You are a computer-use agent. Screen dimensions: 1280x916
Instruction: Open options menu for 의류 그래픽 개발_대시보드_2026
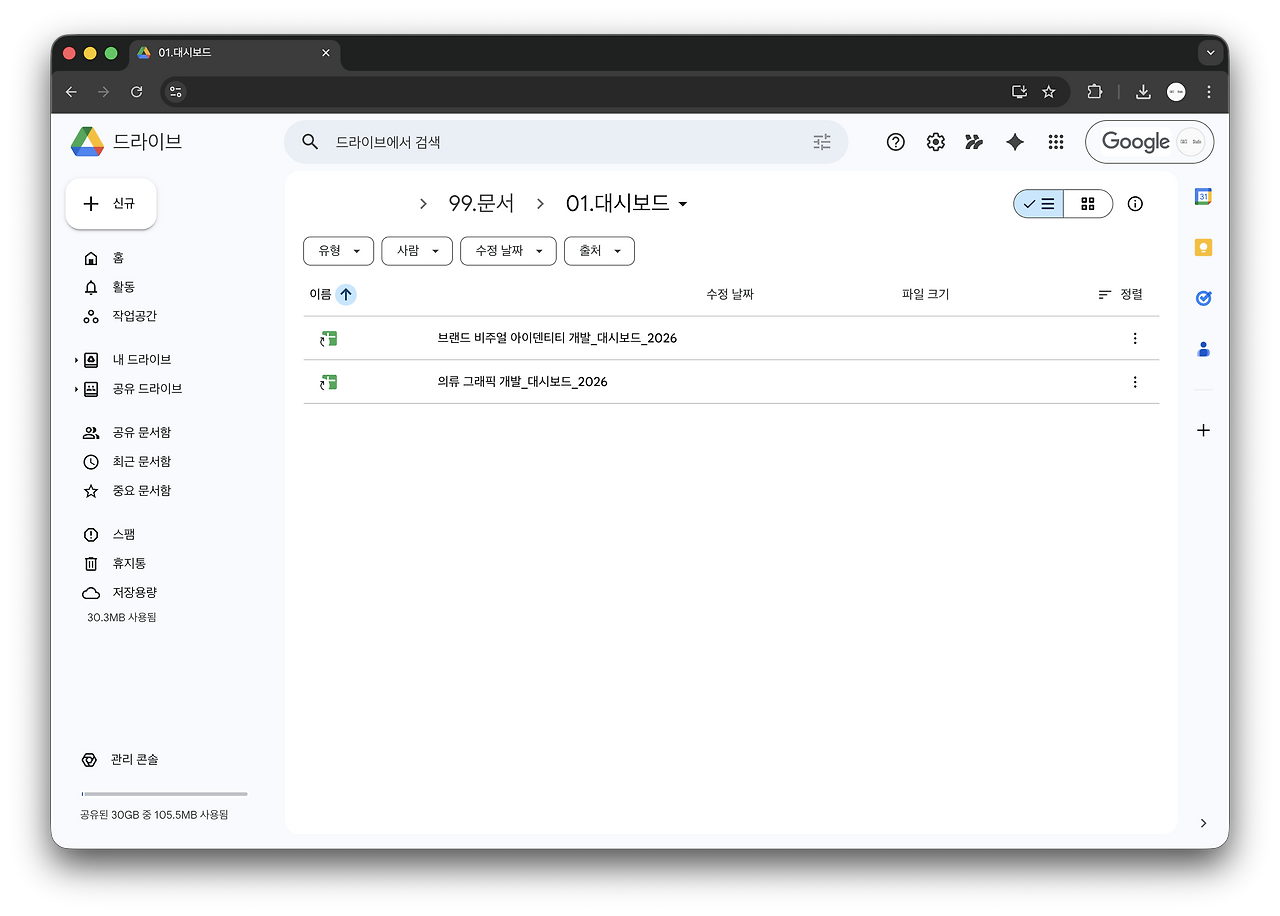click(x=1134, y=381)
